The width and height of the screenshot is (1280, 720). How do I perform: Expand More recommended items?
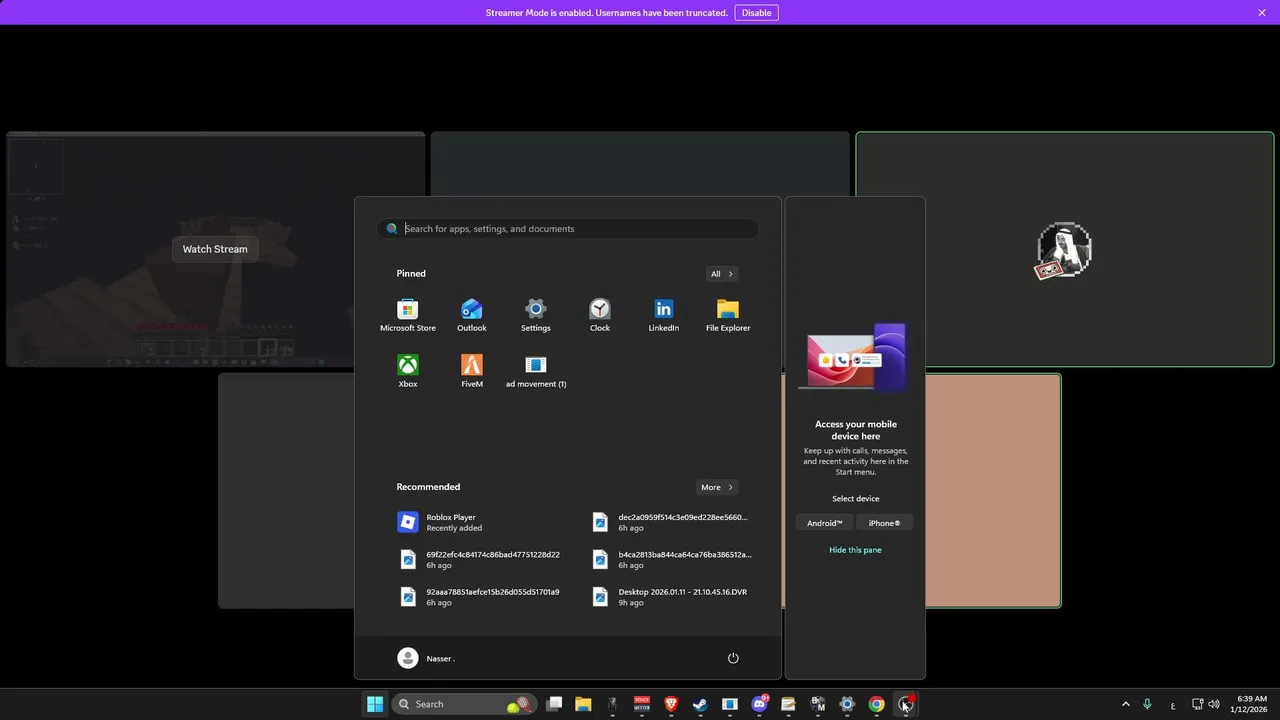[x=717, y=487]
